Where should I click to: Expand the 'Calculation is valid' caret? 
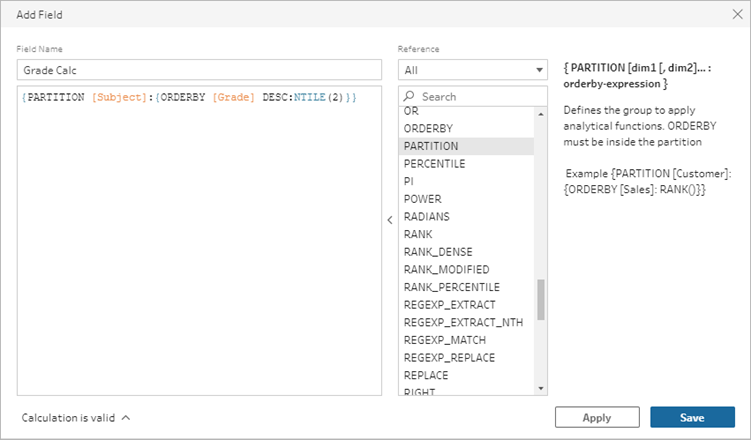(126, 417)
